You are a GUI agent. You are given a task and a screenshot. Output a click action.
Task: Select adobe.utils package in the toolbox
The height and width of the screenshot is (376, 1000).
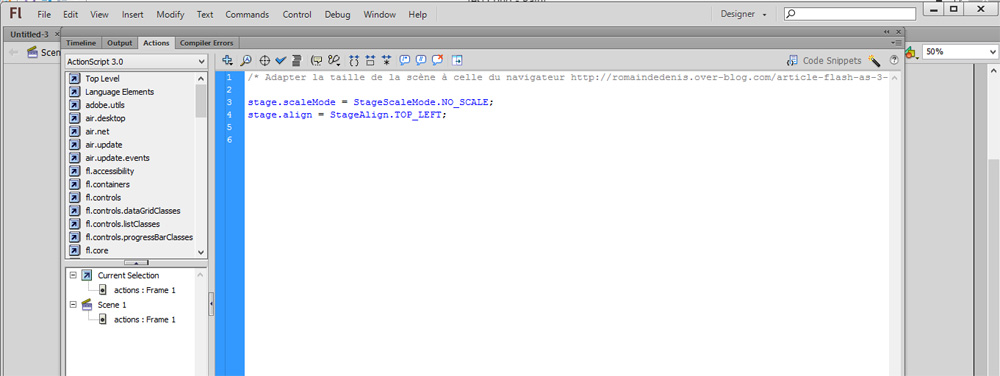(x=105, y=105)
